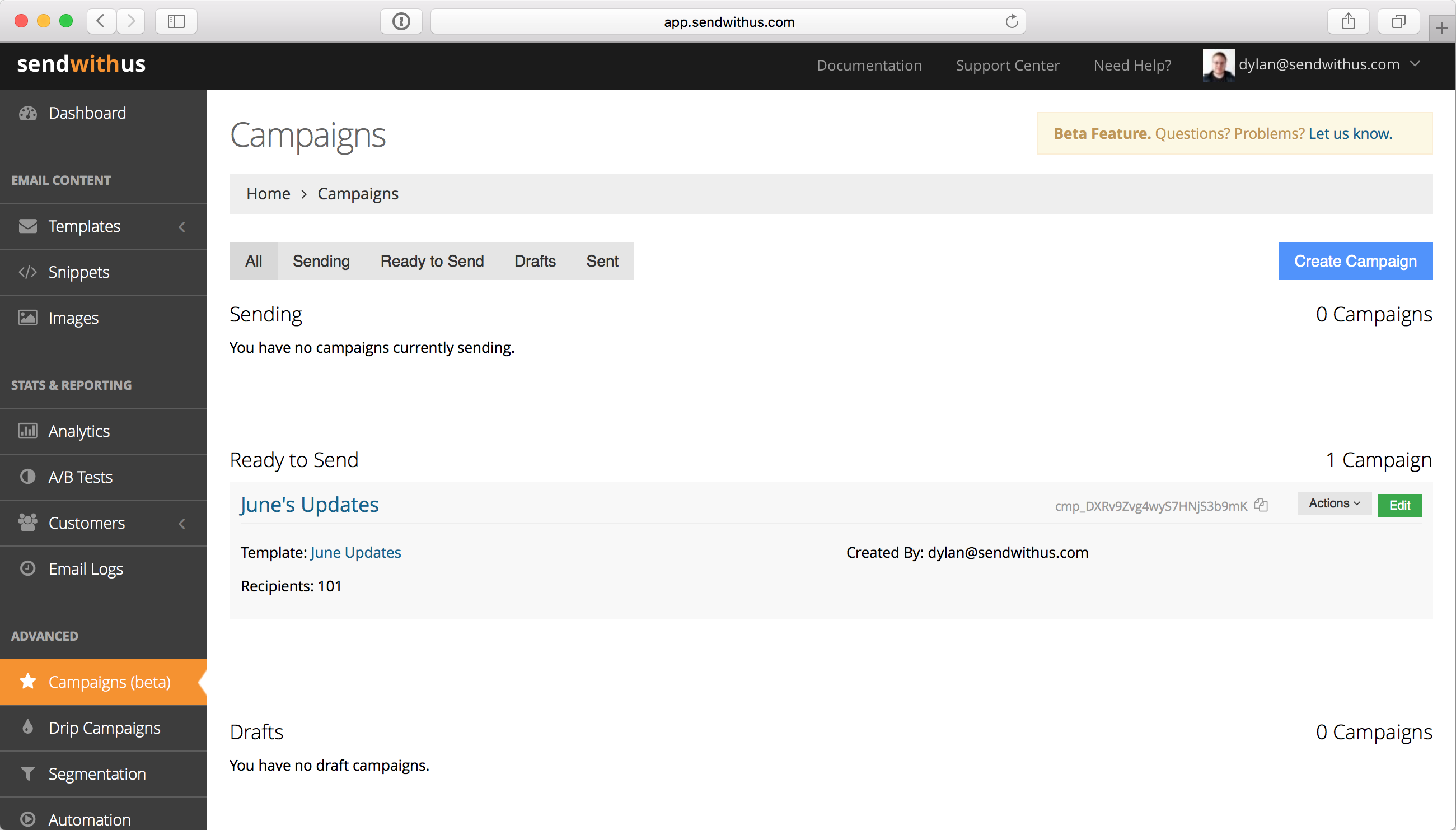Open the dylan@sendwithus.com account menu
1456x830 pixels.
(x=1319, y=64)
